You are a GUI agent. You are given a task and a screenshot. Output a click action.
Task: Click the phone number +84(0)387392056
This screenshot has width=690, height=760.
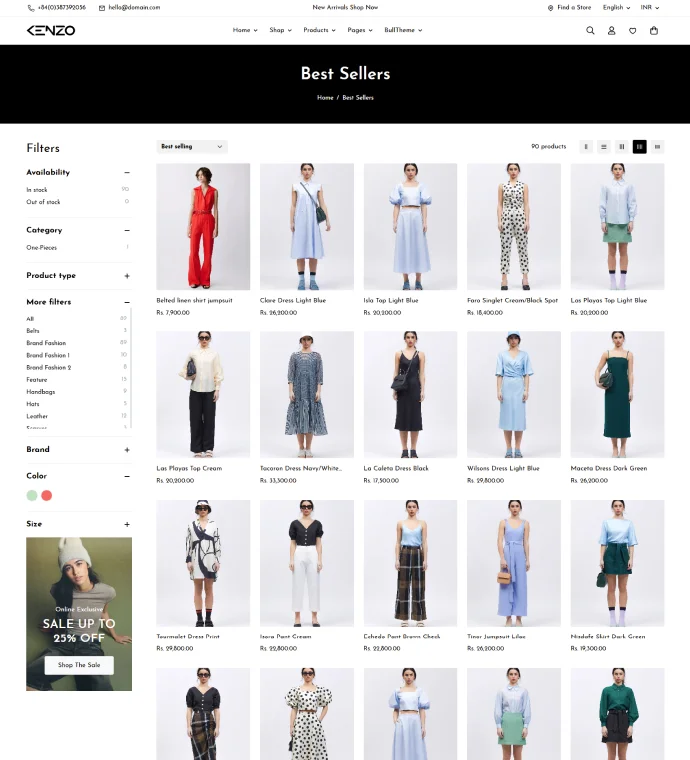pyautogui.click(x=62, y=7)
